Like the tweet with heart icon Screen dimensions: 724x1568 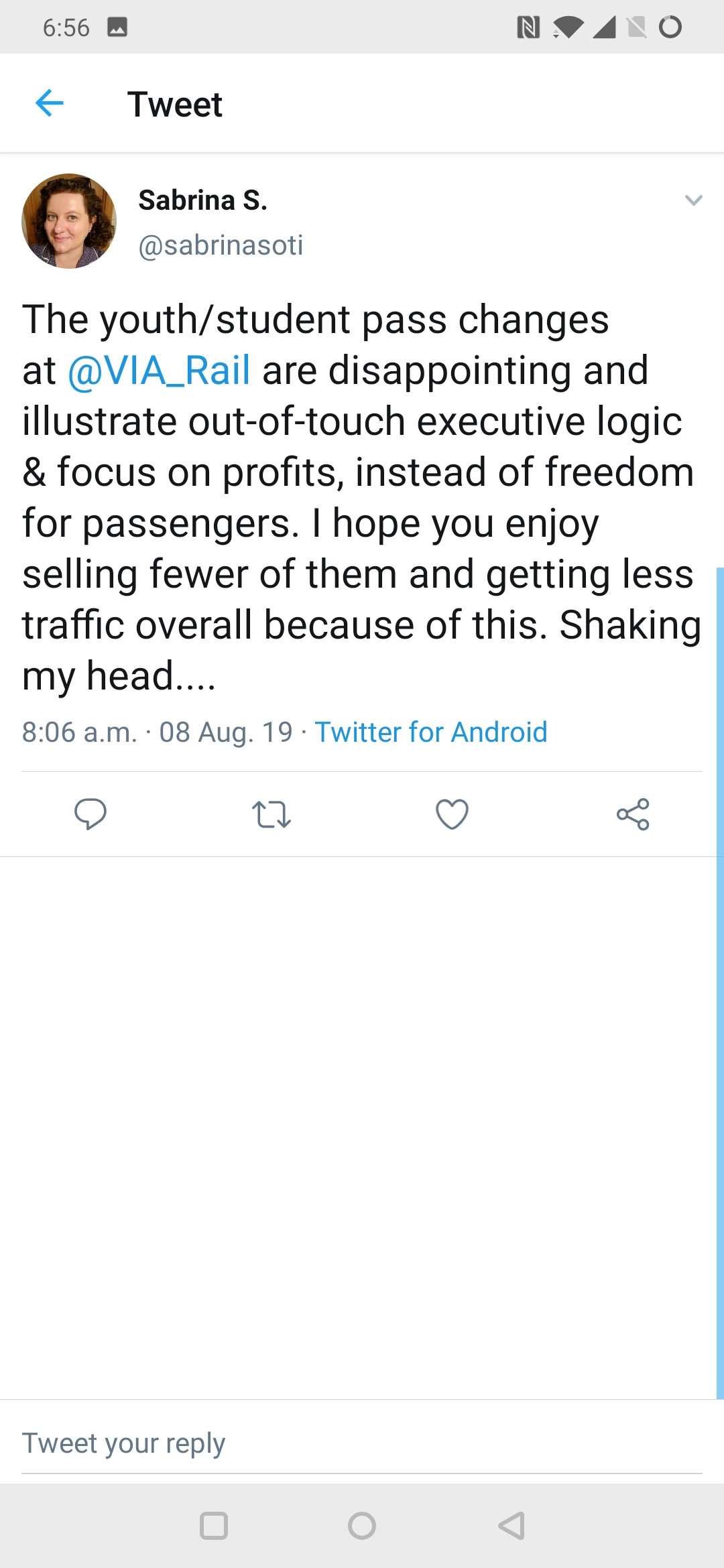pyautogui.click(x=452, y=814)
